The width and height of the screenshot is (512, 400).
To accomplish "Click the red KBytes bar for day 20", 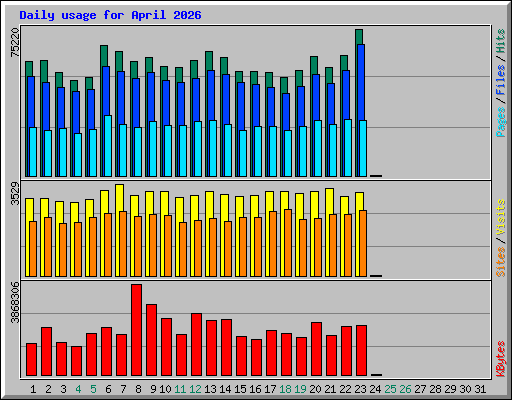I will click(x=316, y=349).
